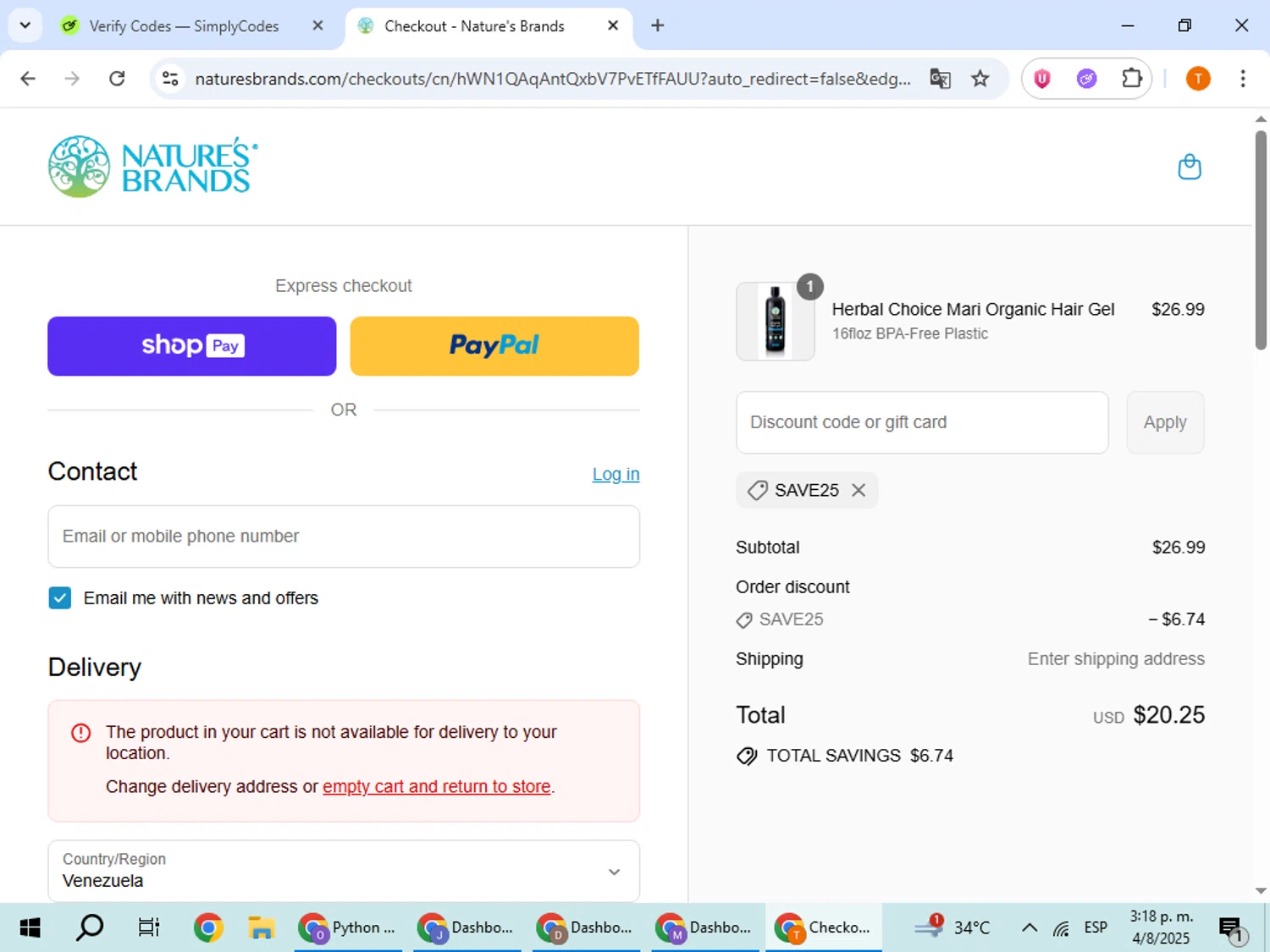
Task: Open the orange T profile avatar
Action: pos(1198,79)
